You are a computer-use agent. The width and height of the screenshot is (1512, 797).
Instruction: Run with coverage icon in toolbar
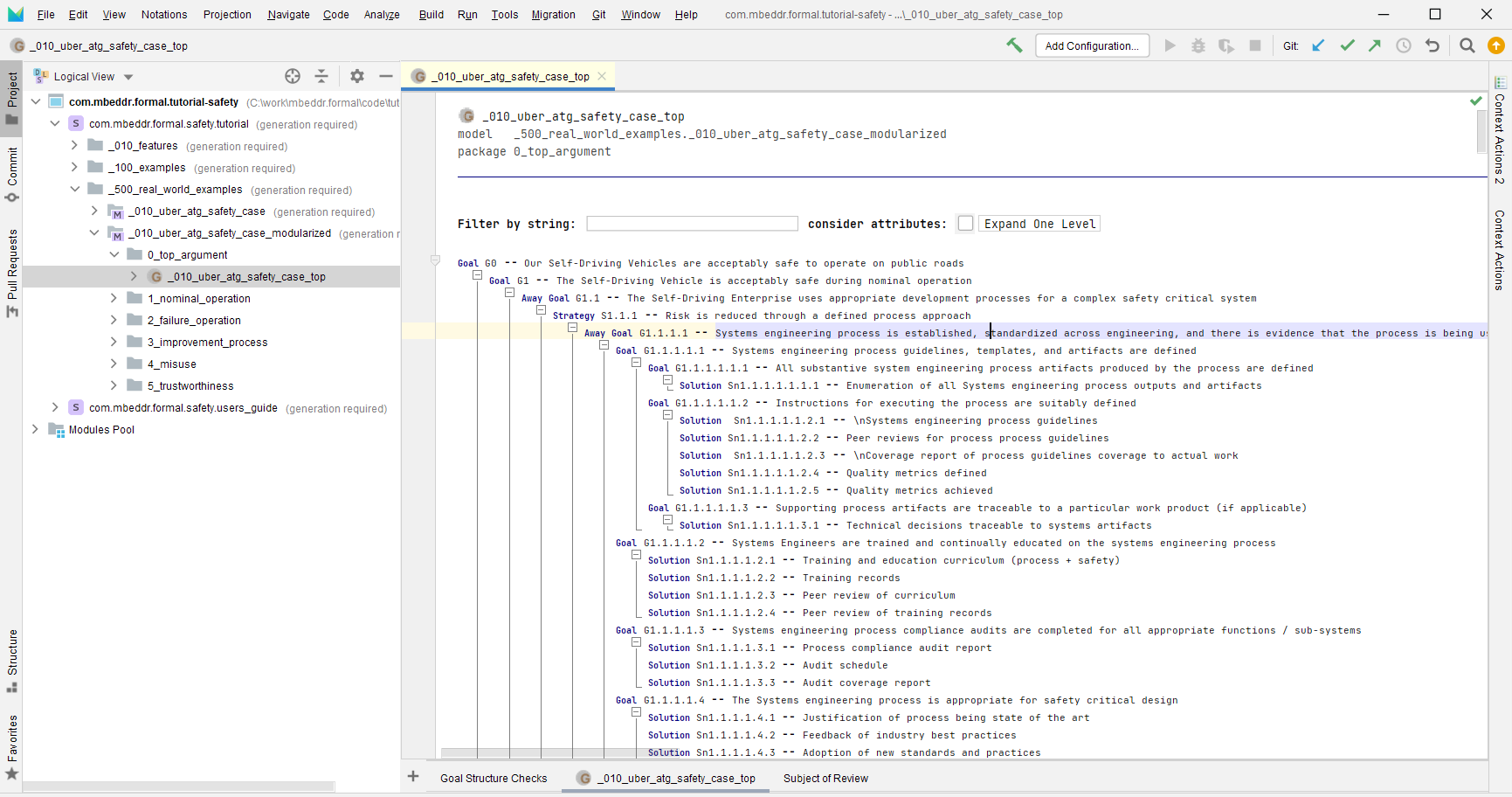[x=1226, y=45]
